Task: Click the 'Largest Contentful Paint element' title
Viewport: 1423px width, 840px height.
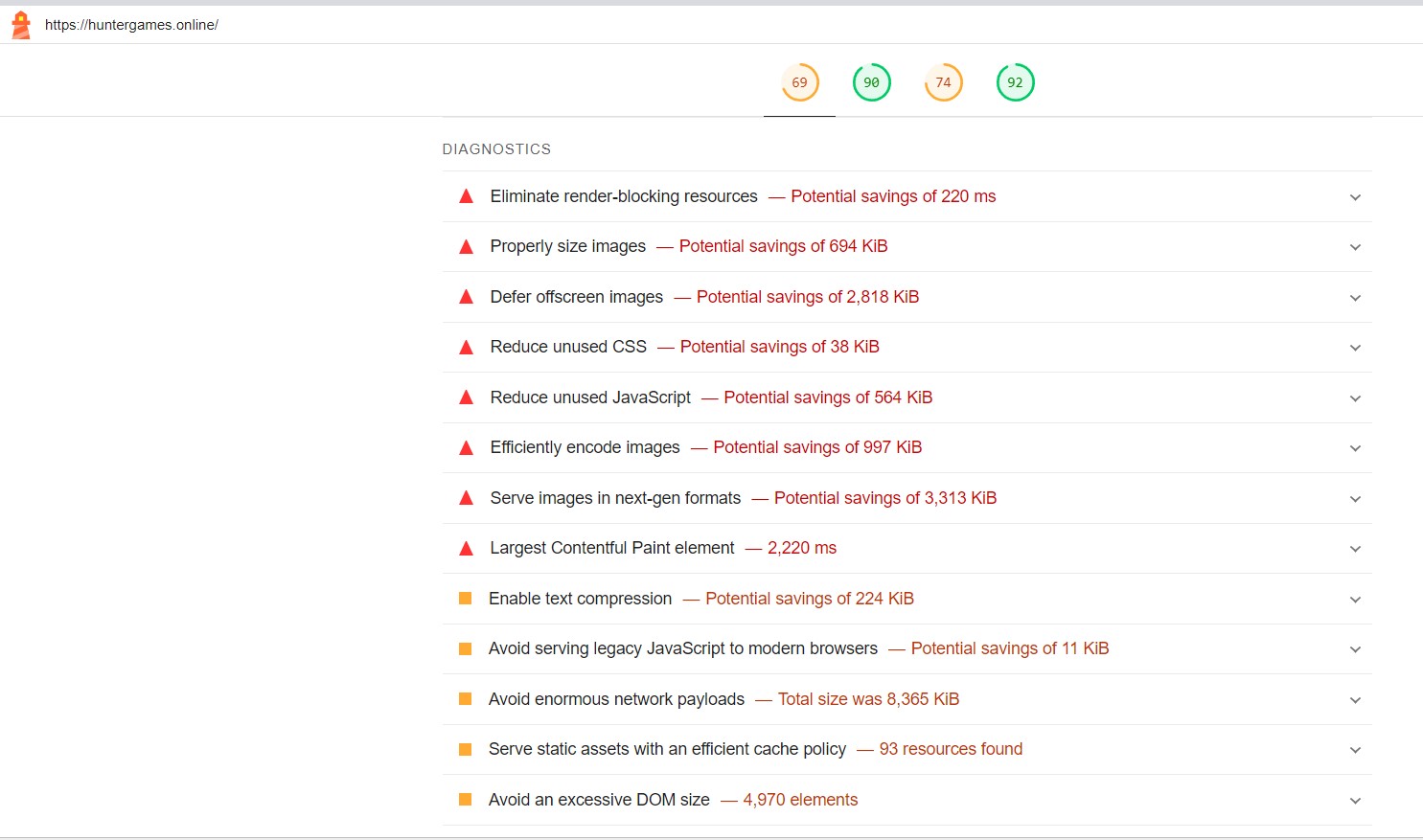Action: 612,548
